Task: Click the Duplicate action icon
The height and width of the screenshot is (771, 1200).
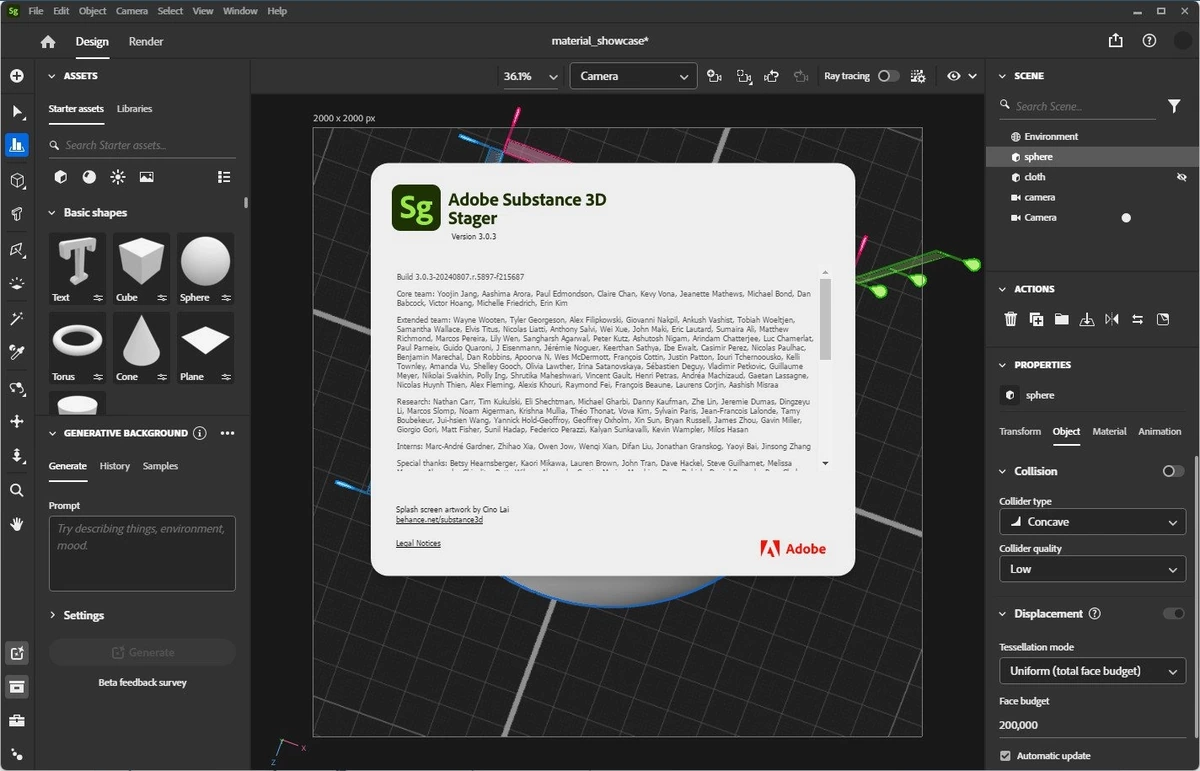Action: [x=1036, y=319]
